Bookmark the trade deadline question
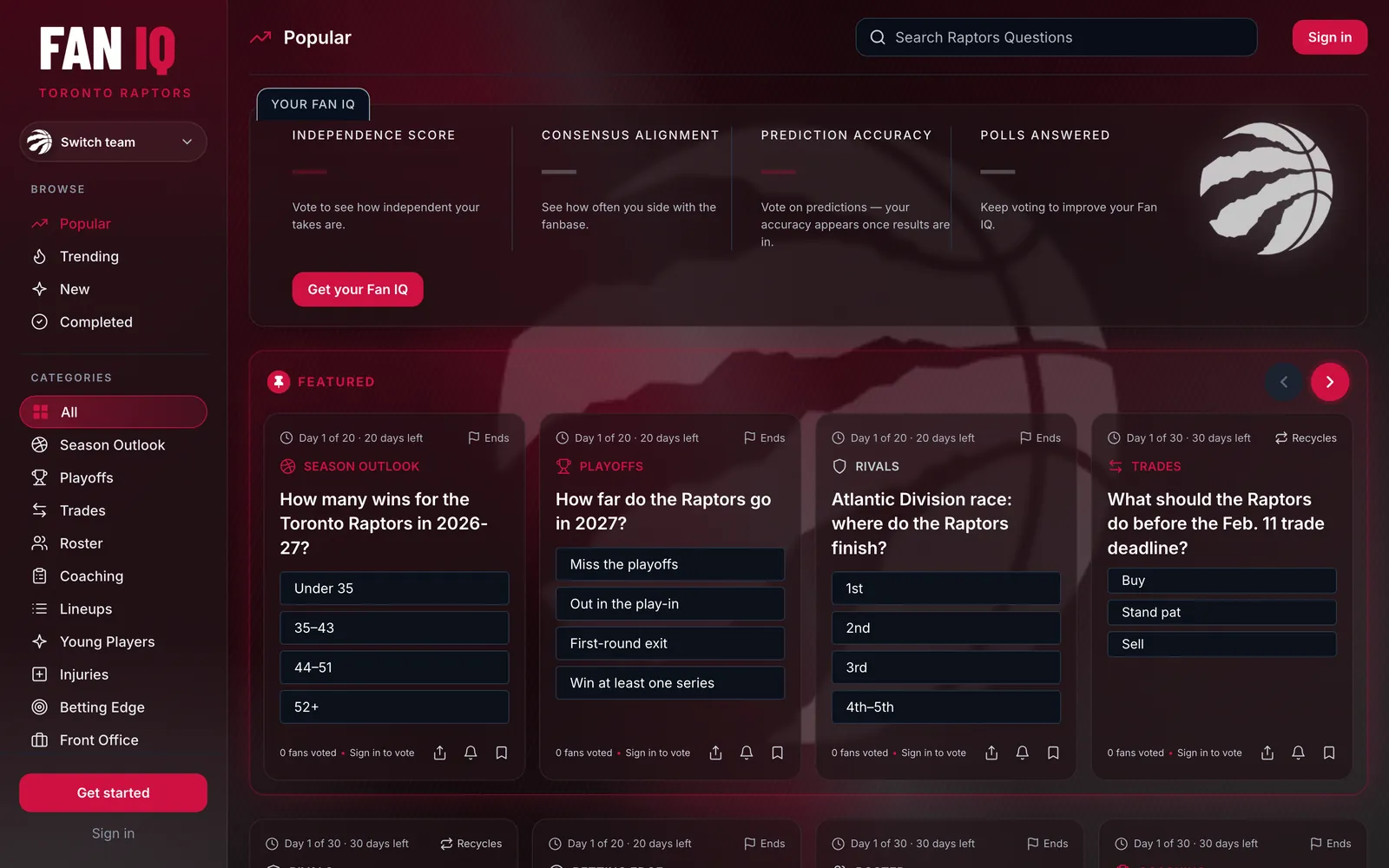1389x868 pixels. pyautogui.click(x=1329, y=753)
